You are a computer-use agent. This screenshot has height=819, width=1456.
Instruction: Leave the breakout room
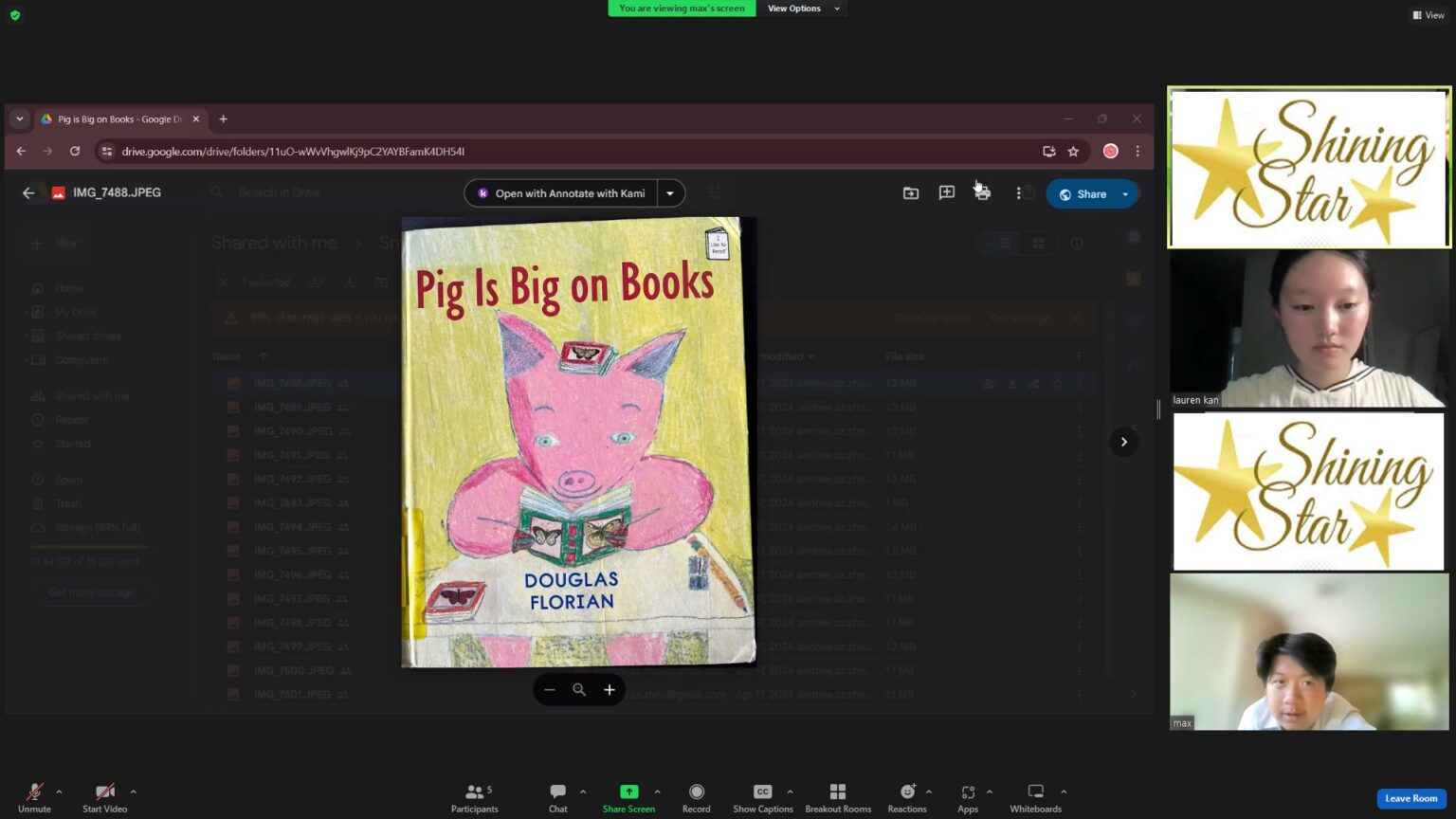1411,798
